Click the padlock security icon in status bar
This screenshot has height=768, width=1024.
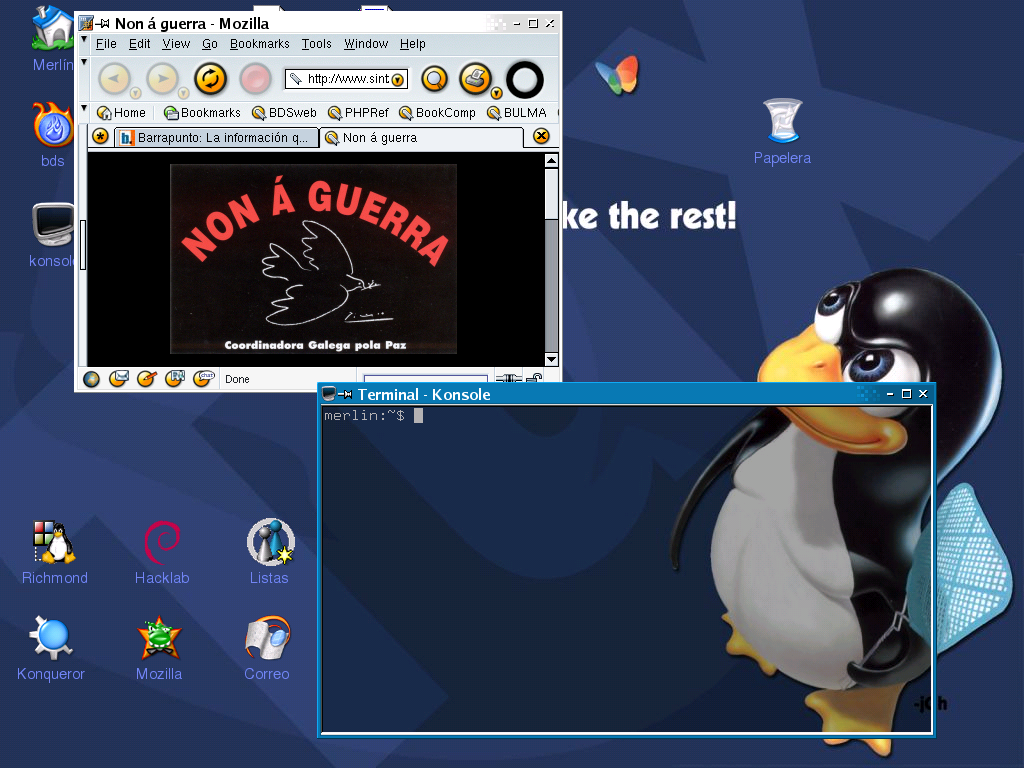pyautogui.click(x=535, y=378)
